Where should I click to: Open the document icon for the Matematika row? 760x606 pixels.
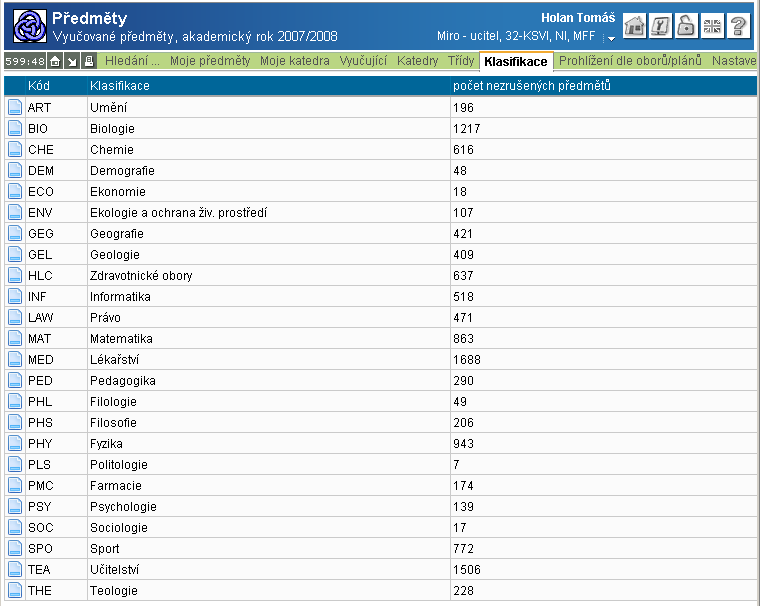[x=15, y=339]
